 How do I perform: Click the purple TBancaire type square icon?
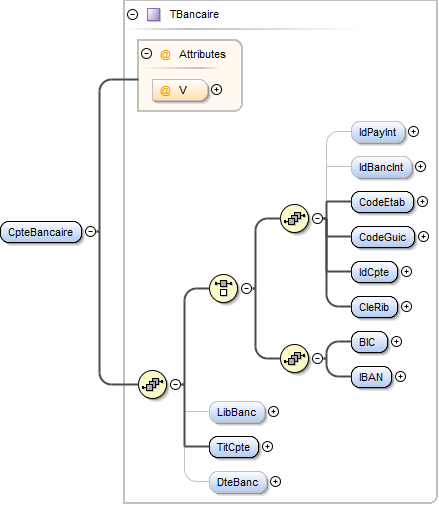point(154,15)
